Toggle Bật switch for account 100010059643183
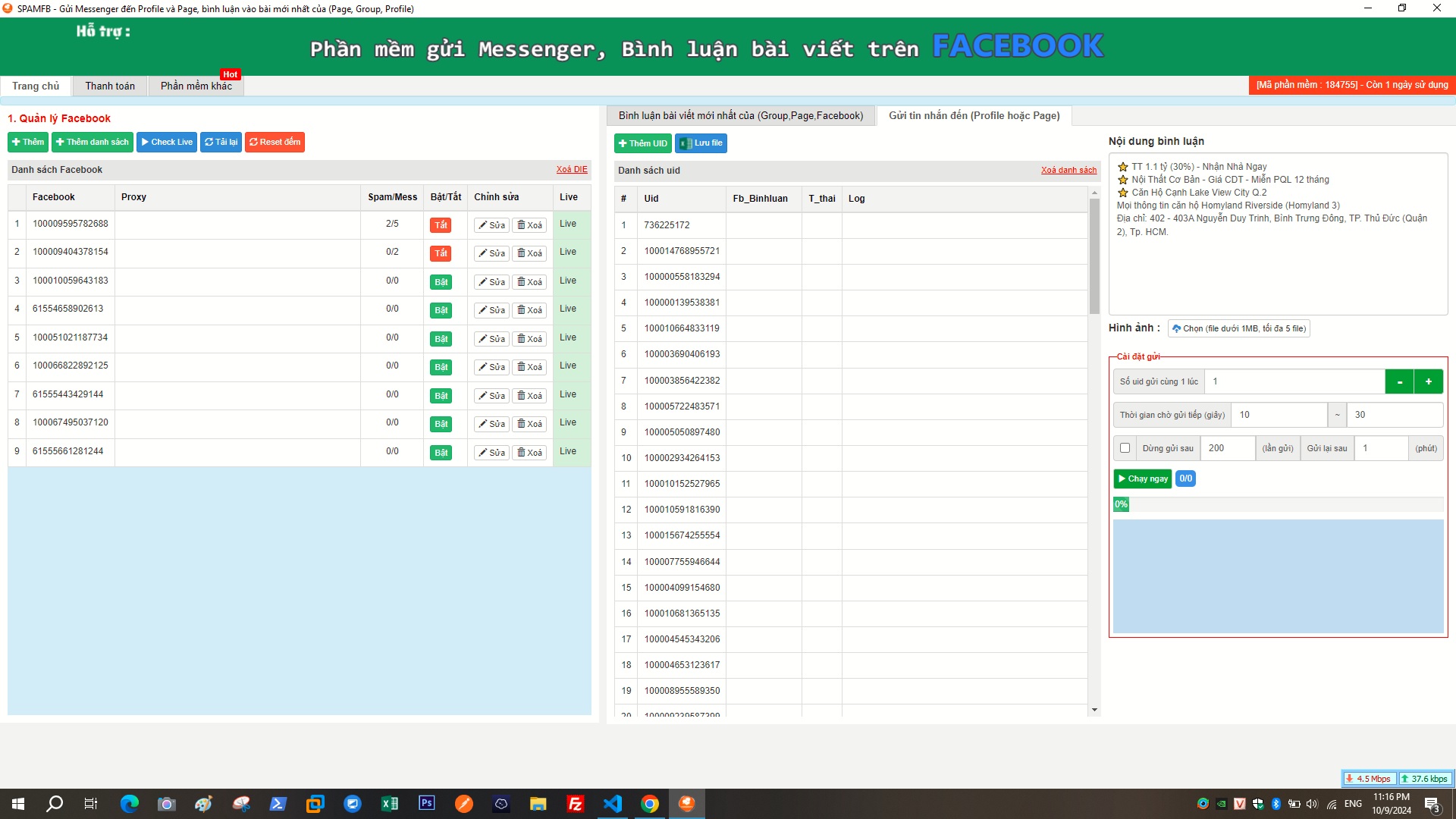This screenshot has height=819, width=1456. [x=441, y=282]
